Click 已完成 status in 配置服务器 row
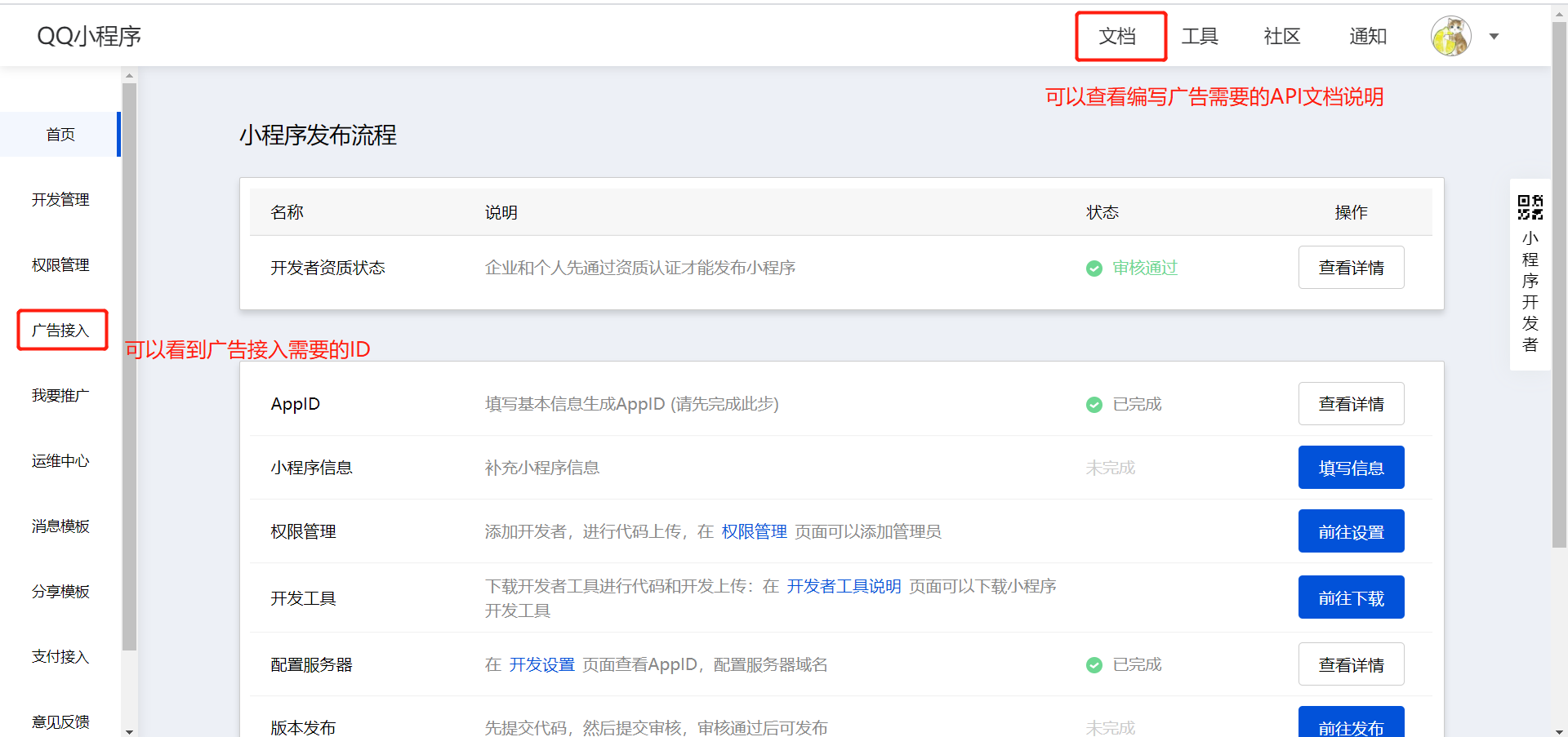1568x737 pixels. (1137, 665)
